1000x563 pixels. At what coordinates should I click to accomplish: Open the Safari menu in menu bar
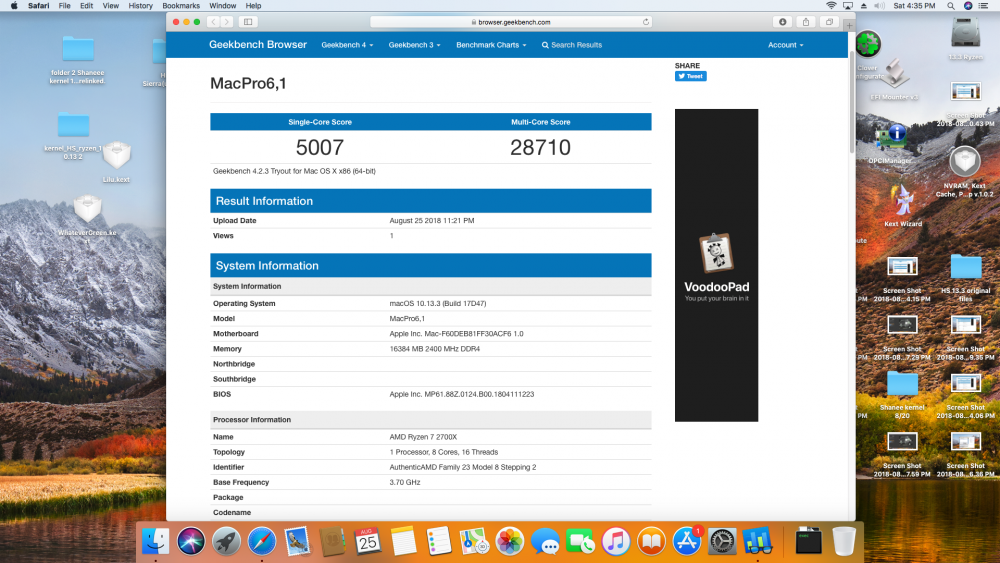pyautogui.click(x=38, y=6)
